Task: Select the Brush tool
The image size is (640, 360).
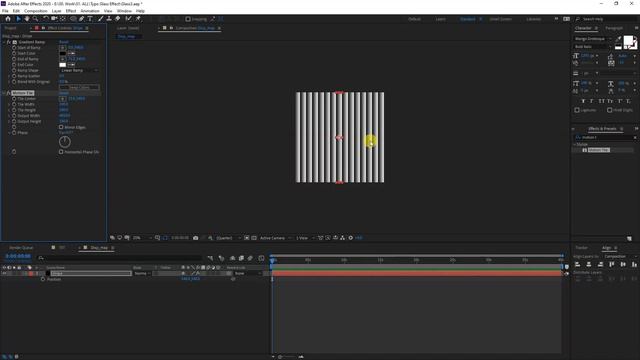Action: 100,19
